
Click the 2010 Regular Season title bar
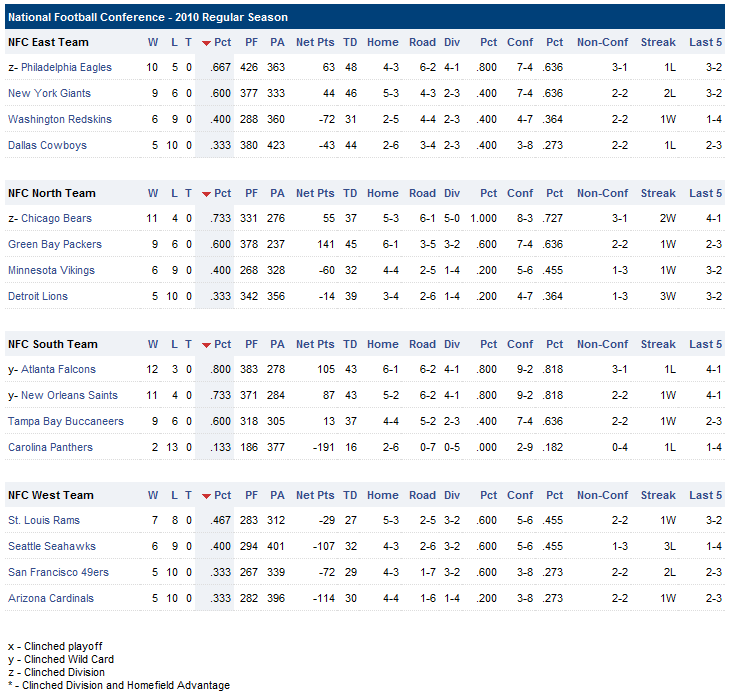click(365, 17)
